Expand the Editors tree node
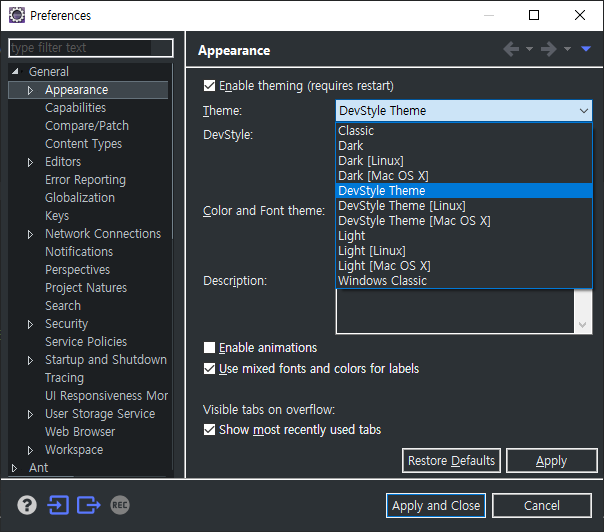This screenshot has width=604, height=532. (x=30, y=162)
